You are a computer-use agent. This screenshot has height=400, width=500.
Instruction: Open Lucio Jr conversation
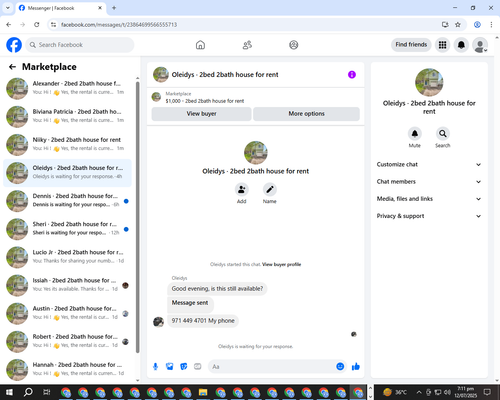point(67,257)
